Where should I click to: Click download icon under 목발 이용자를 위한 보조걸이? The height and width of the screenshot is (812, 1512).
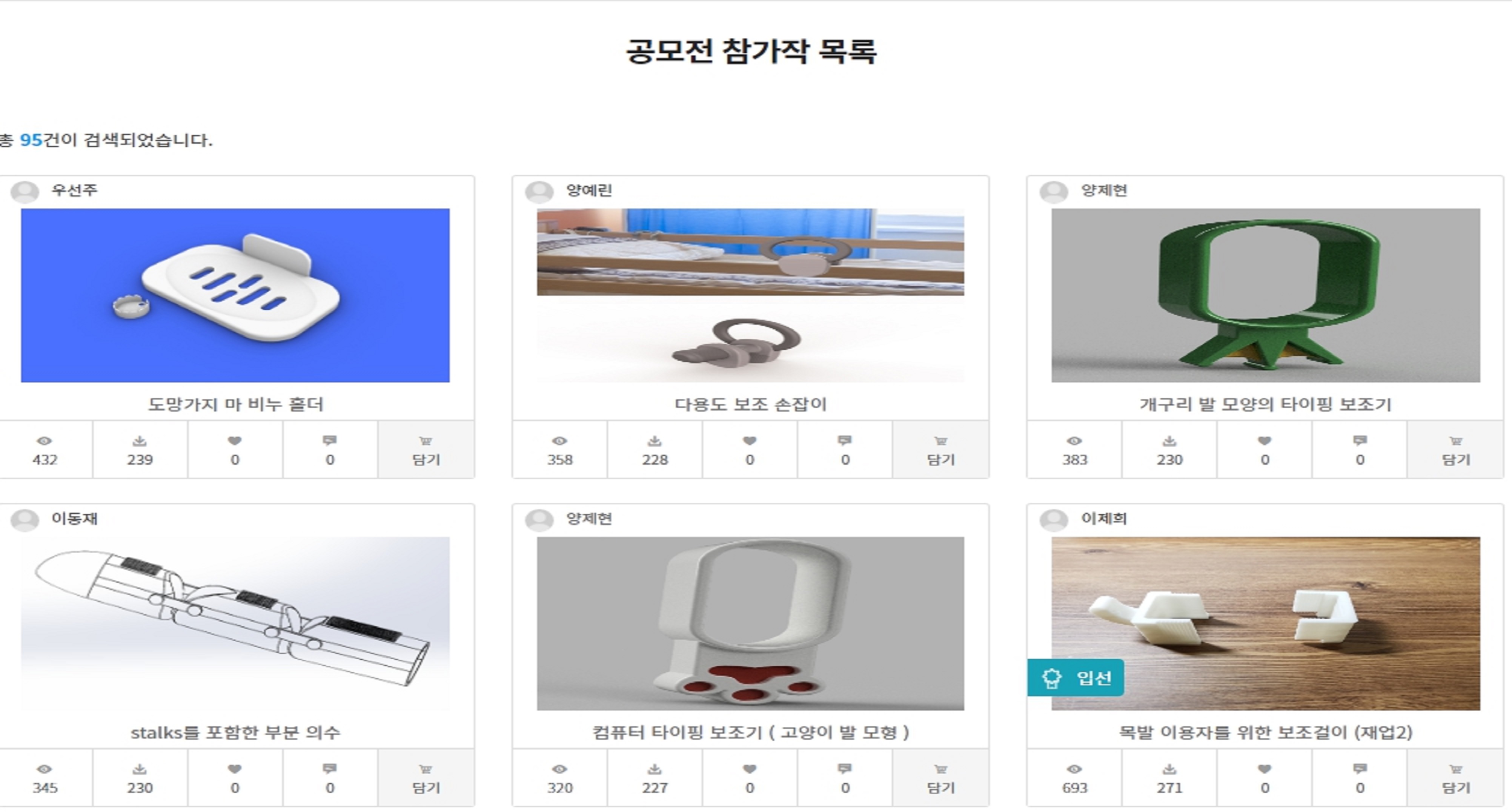pos(1169,769)
